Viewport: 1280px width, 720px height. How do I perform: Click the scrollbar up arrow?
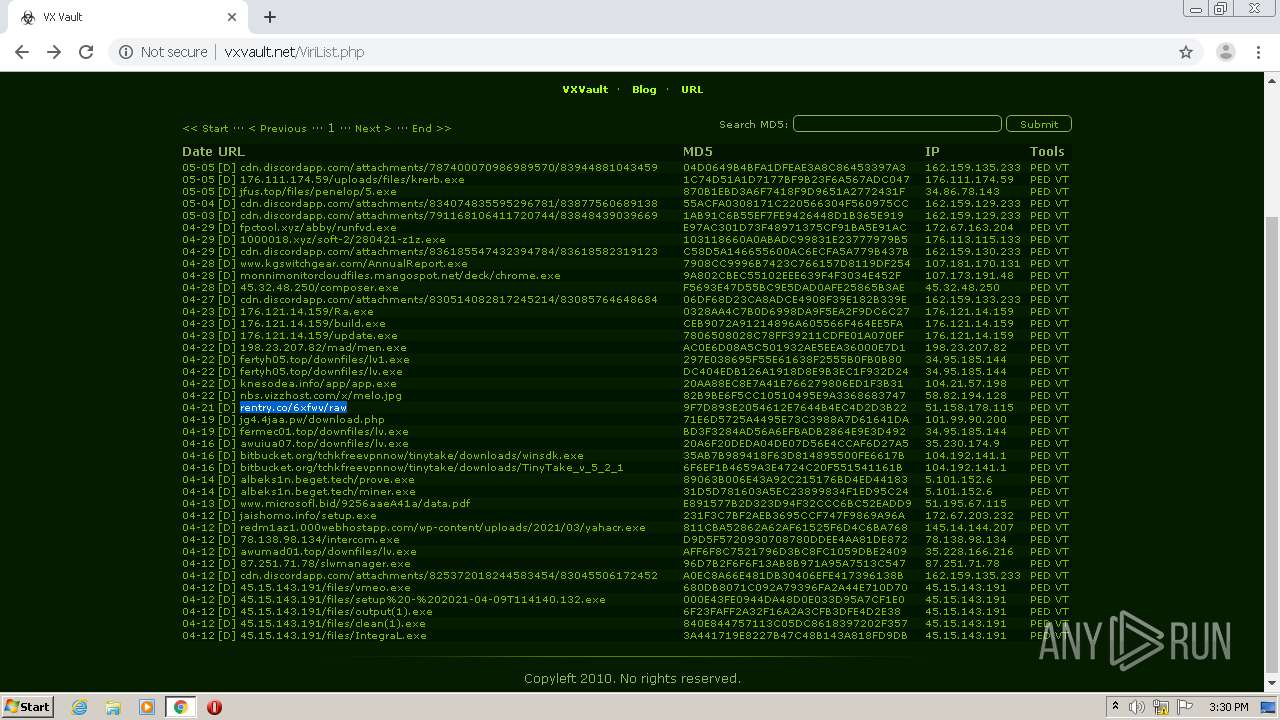(x=1272, y=79)
